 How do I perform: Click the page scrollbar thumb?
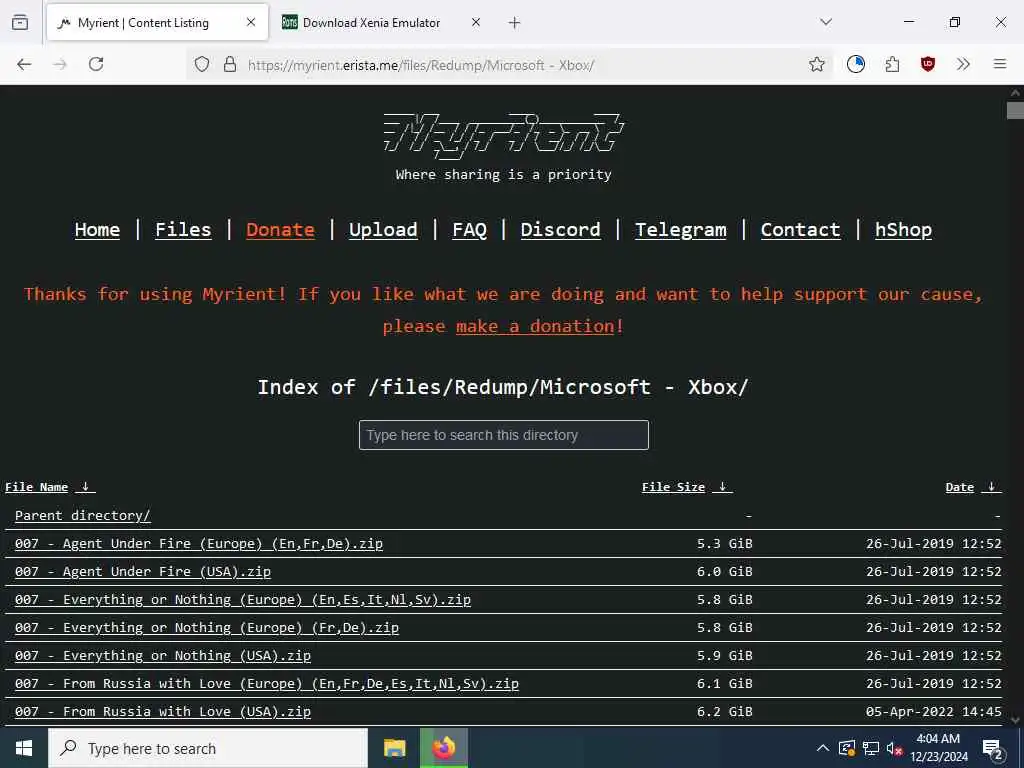pos(1015,110)
